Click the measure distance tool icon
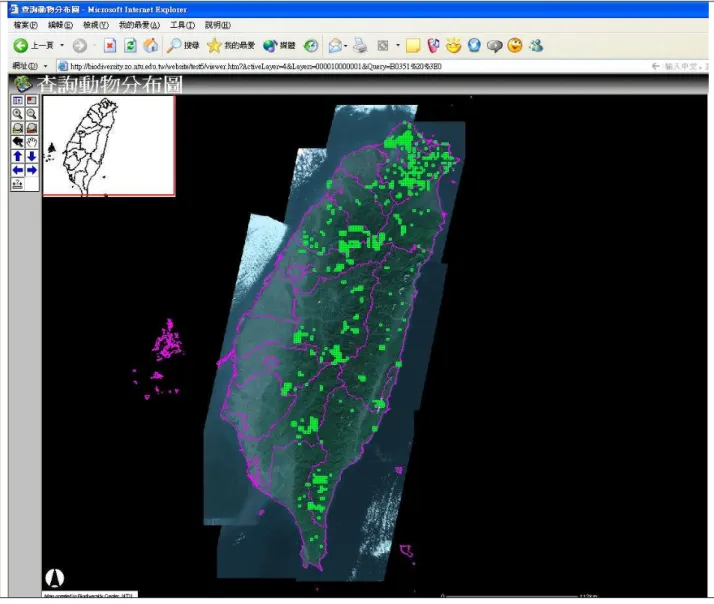Screen dimensions: 714x604 pos(17,184)
